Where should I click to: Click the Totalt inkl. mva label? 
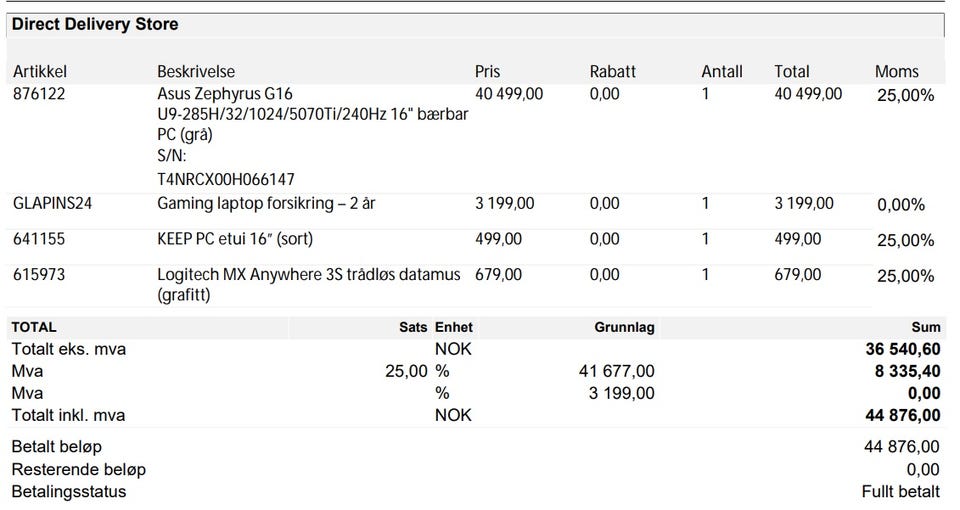68,415
